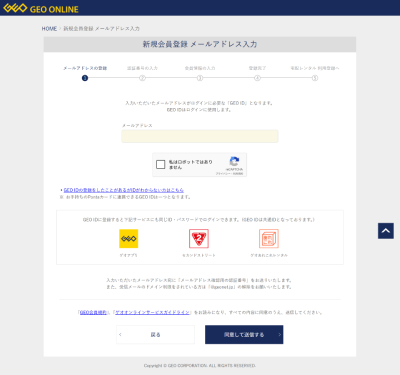Click the copyright GEO CORPORATION footer text
The image size is (400, 375).
pos(200,366)
